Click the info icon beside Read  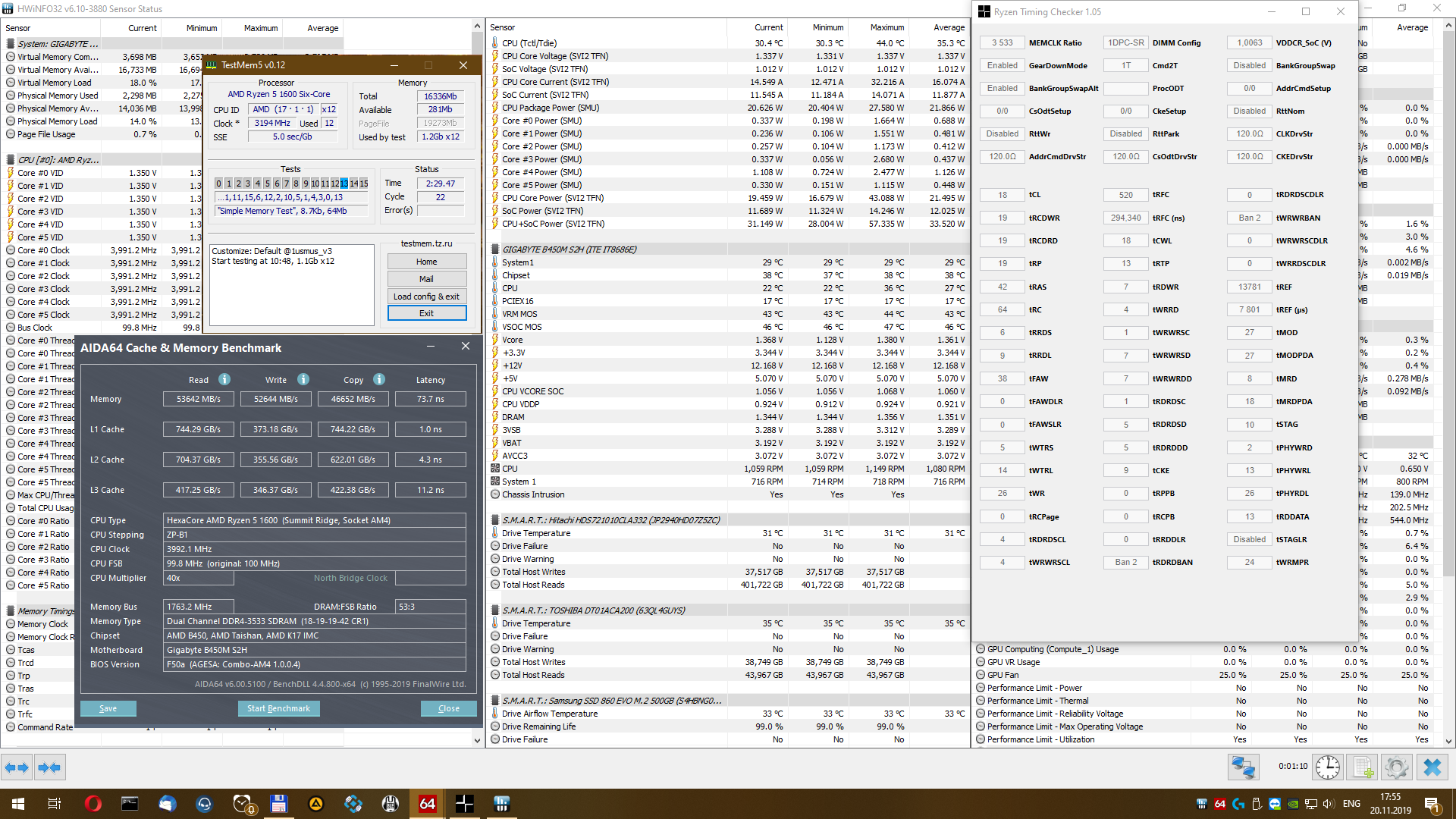coord(224,380)
